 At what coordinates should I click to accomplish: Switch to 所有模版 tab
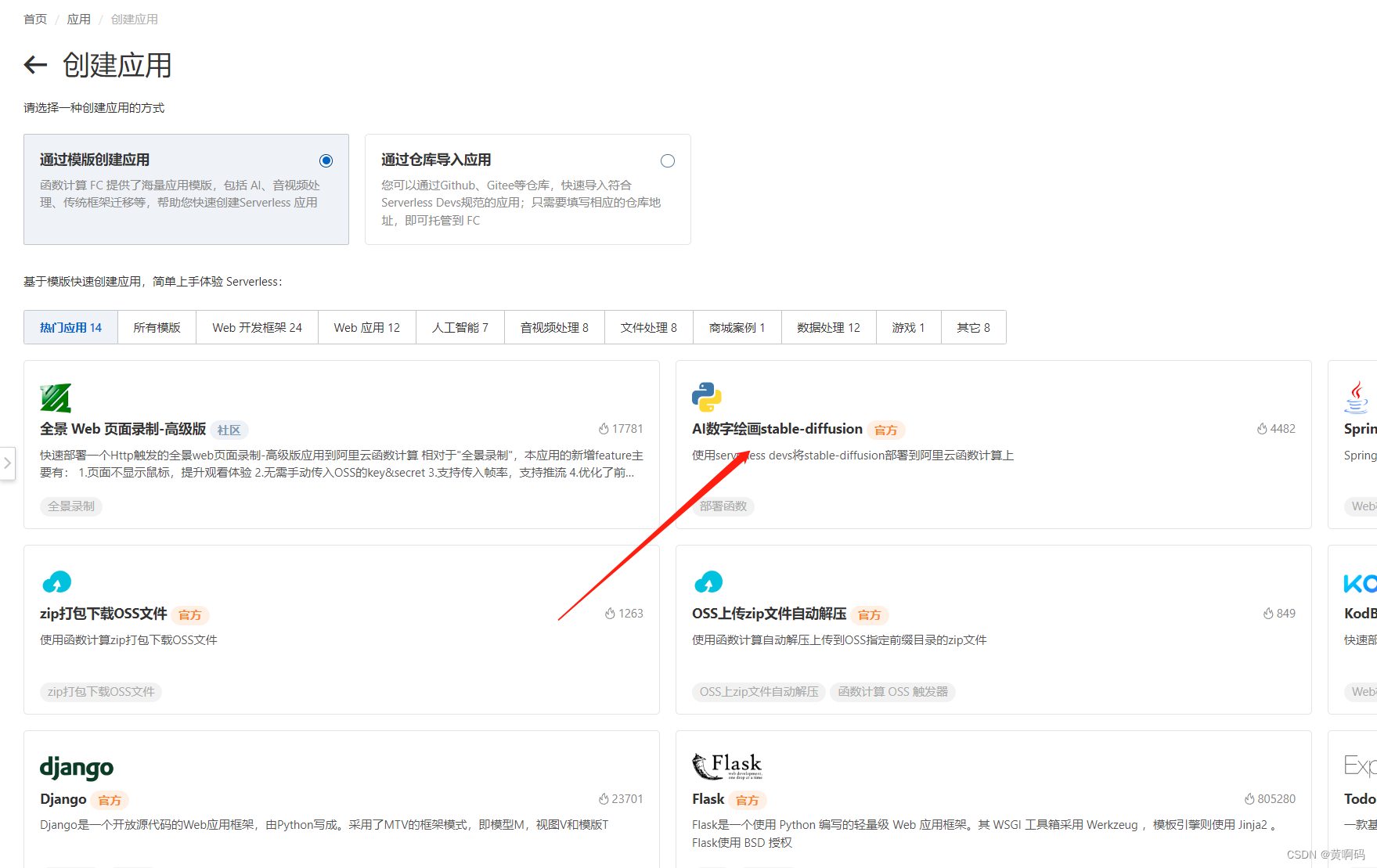(x=157, y=327)
